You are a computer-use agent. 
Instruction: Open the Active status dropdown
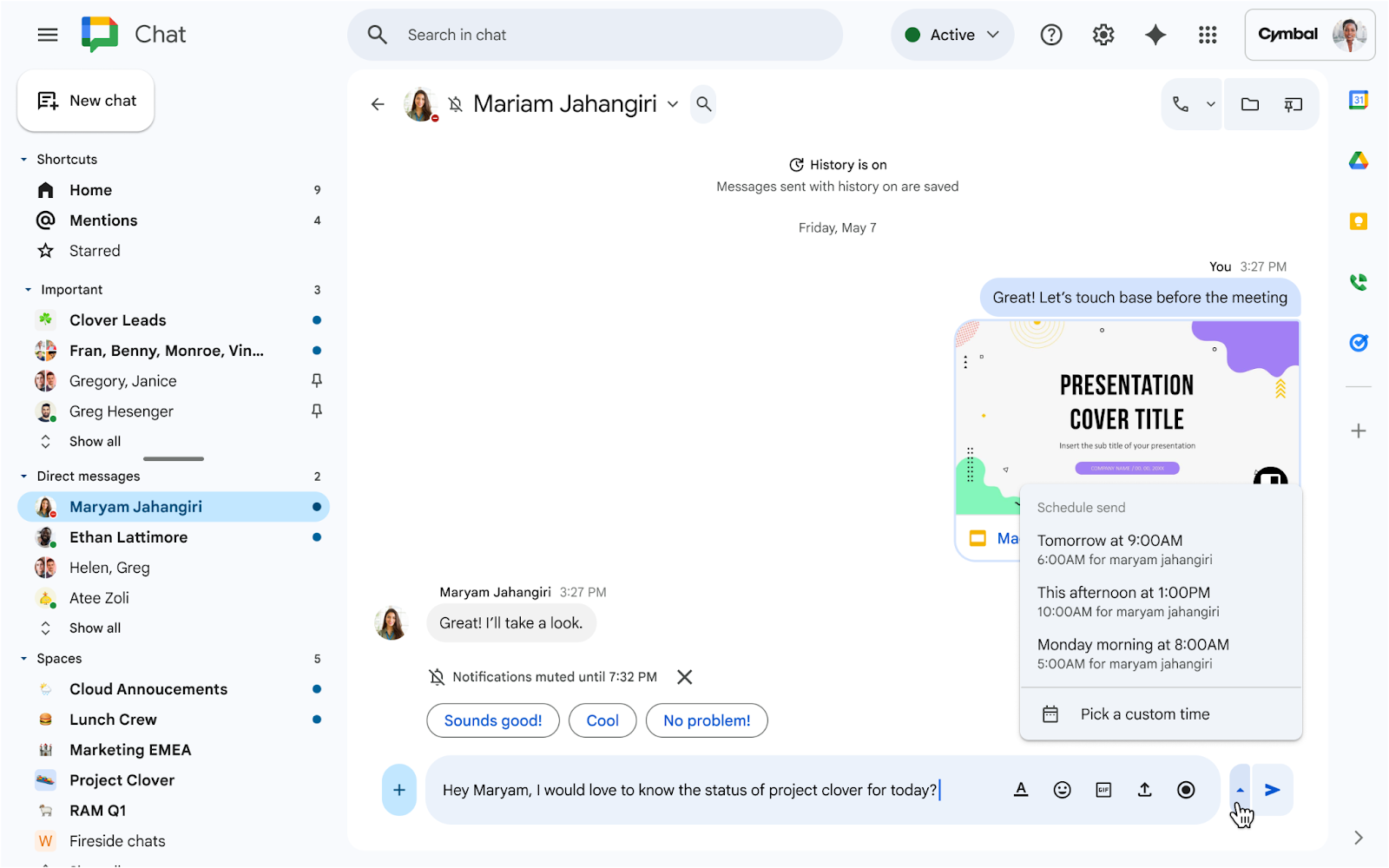pyautogui.click(x=951, y=35)
